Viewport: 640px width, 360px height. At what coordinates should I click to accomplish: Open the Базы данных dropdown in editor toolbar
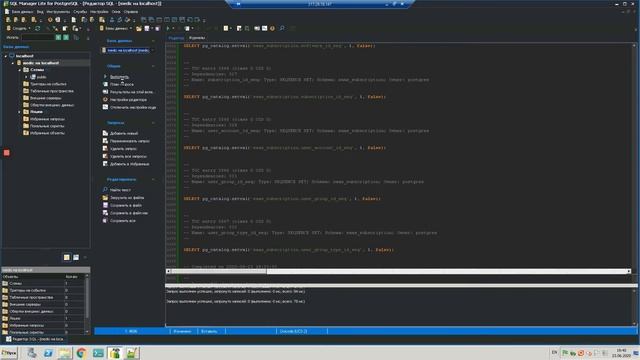[116, 29]
